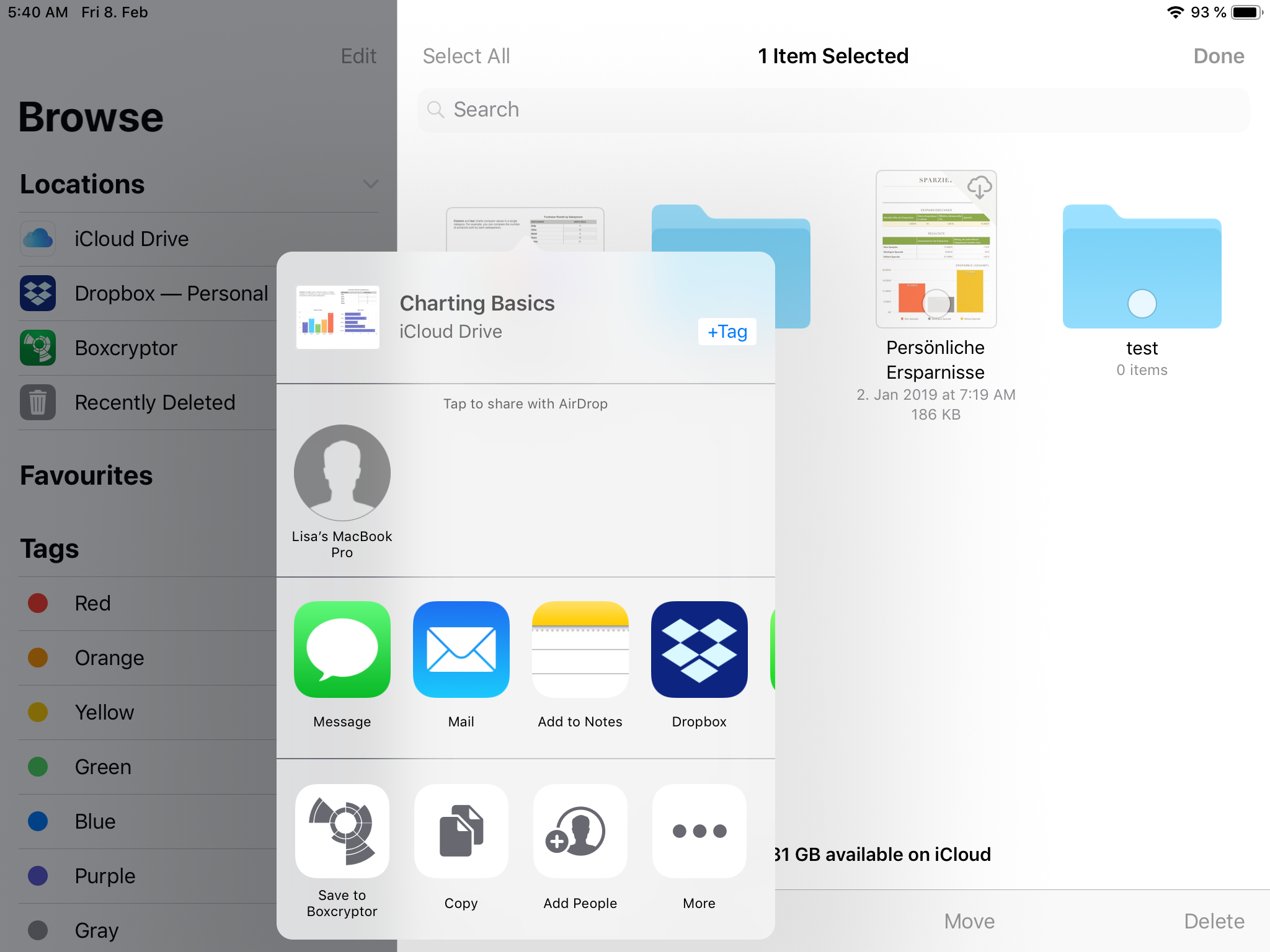Tap the Search field
Viewport: 1270px width, 952px height.
pyautogui.click(x=833, y=110)
